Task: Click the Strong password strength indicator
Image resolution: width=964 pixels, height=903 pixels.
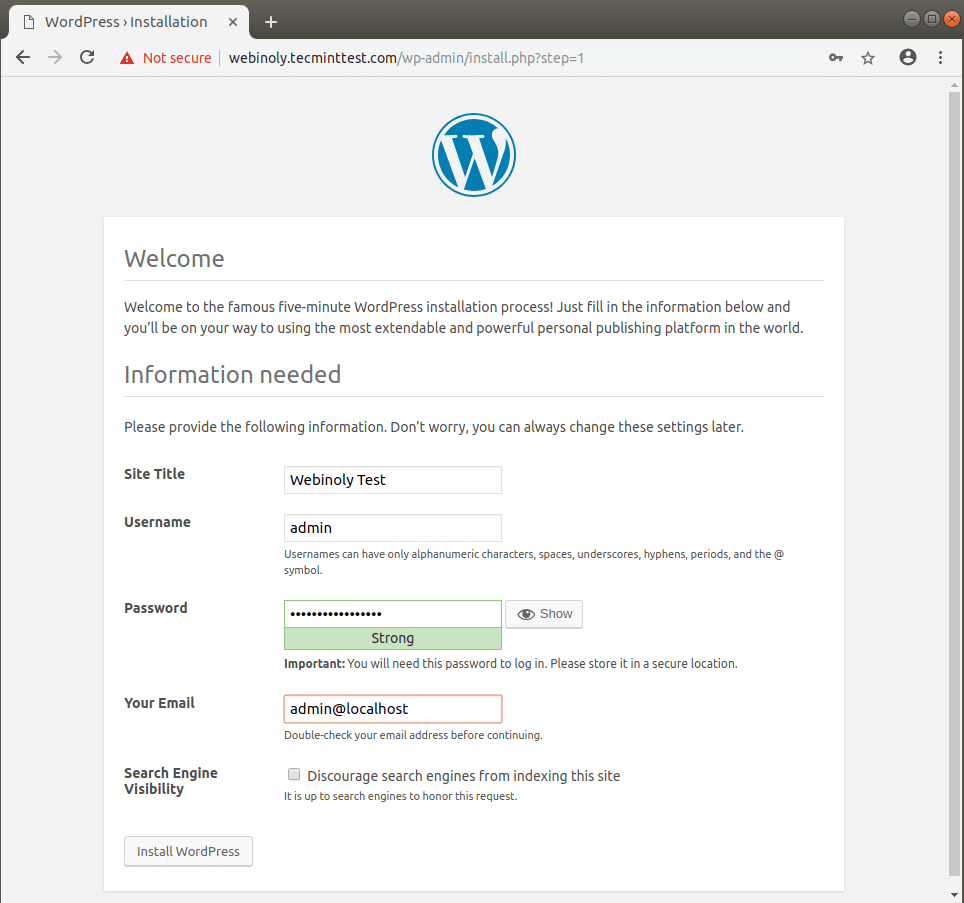Action: (x=392, y=638)
